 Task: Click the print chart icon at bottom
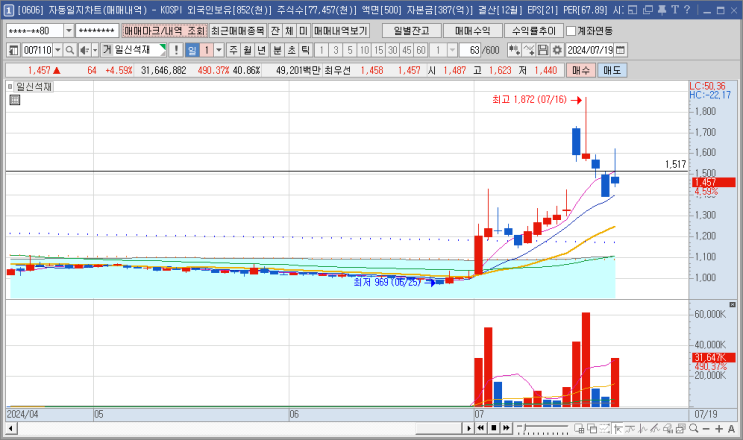(680, 429)
